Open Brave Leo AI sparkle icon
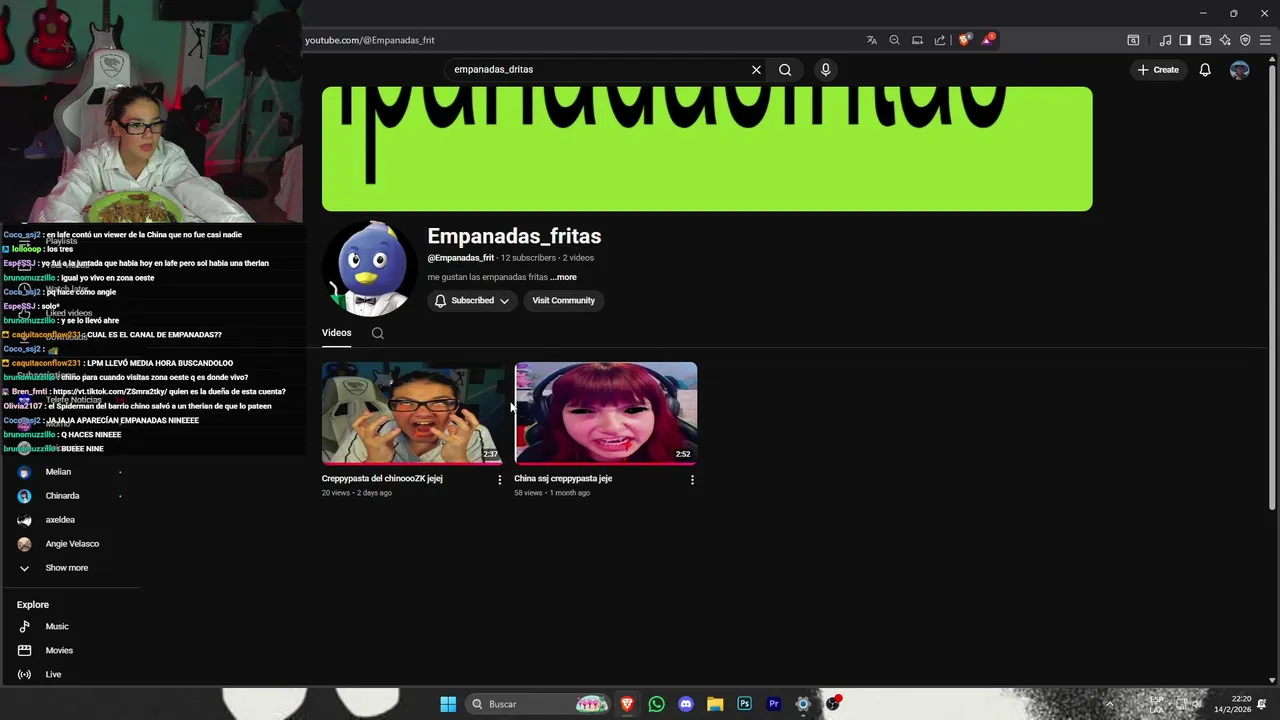Viewport: 1280px width, 720px height. (1225, 40)
